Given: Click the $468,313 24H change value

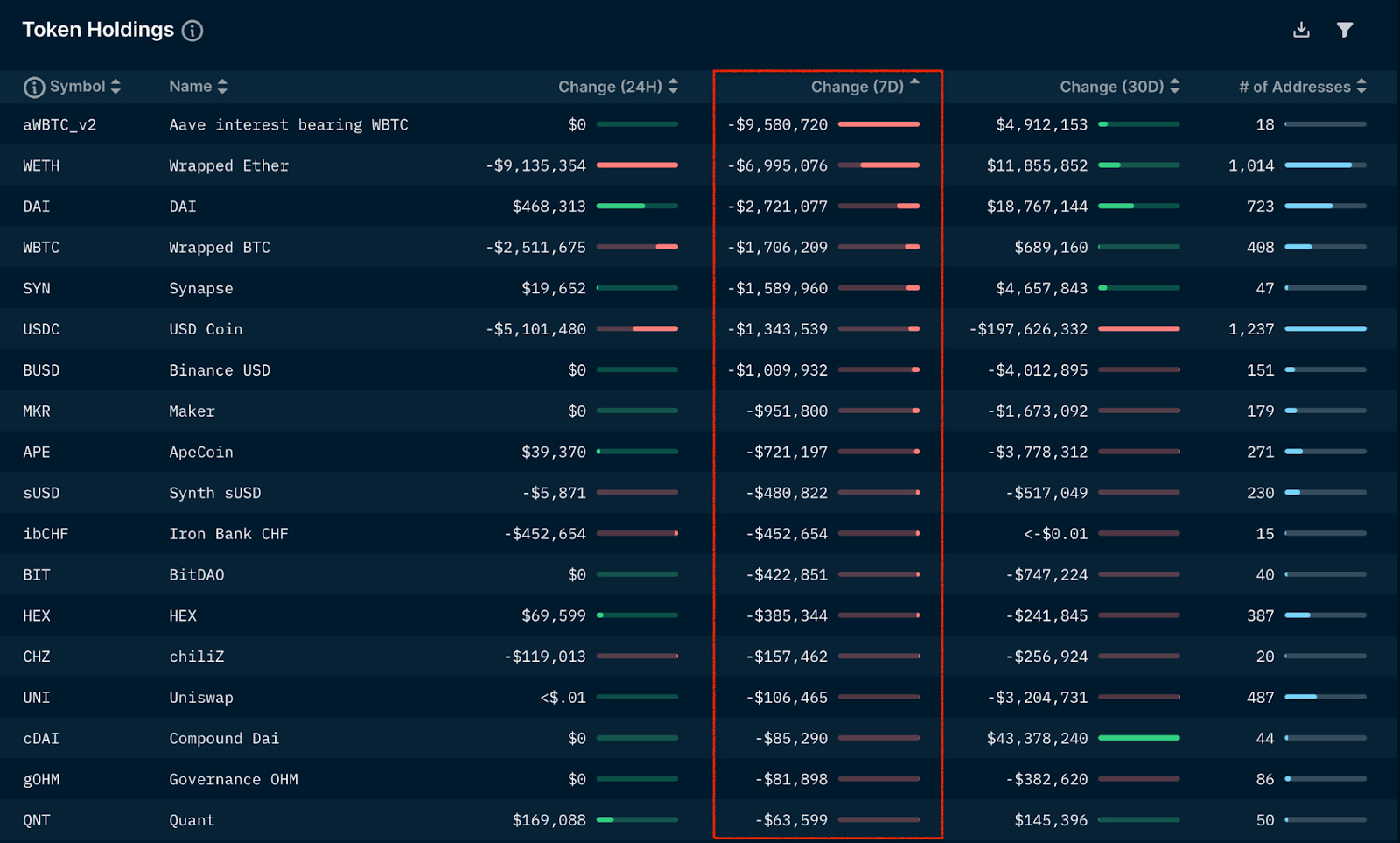Looking at the screenshot, I should point(549,207).
